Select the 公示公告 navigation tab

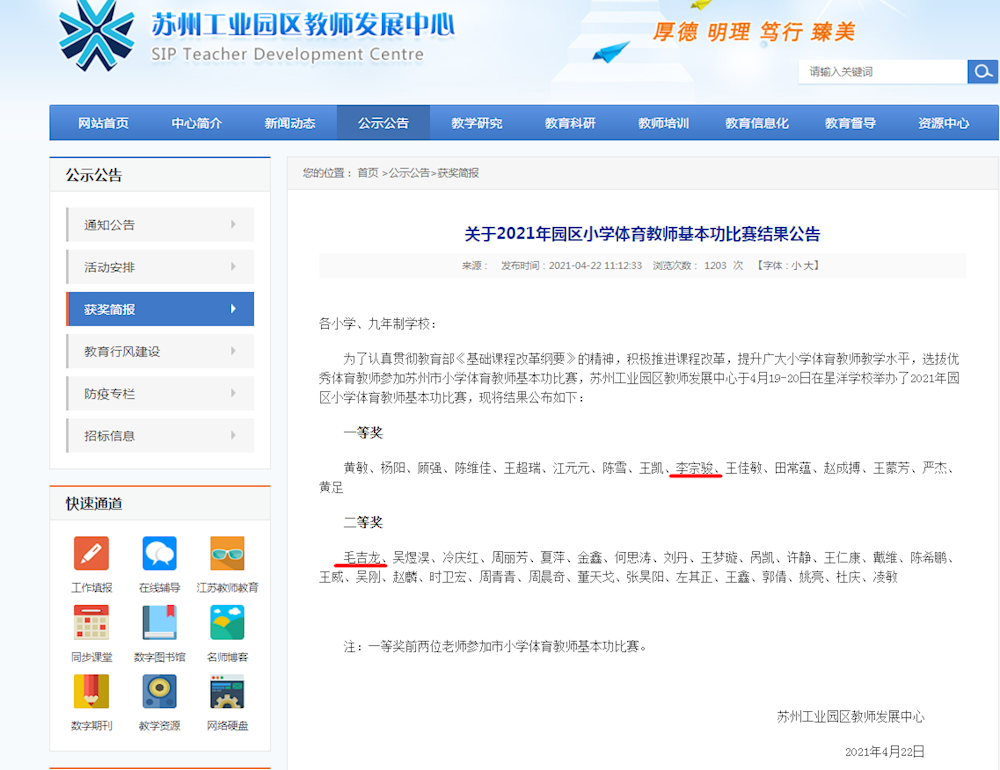pos(383,122)
